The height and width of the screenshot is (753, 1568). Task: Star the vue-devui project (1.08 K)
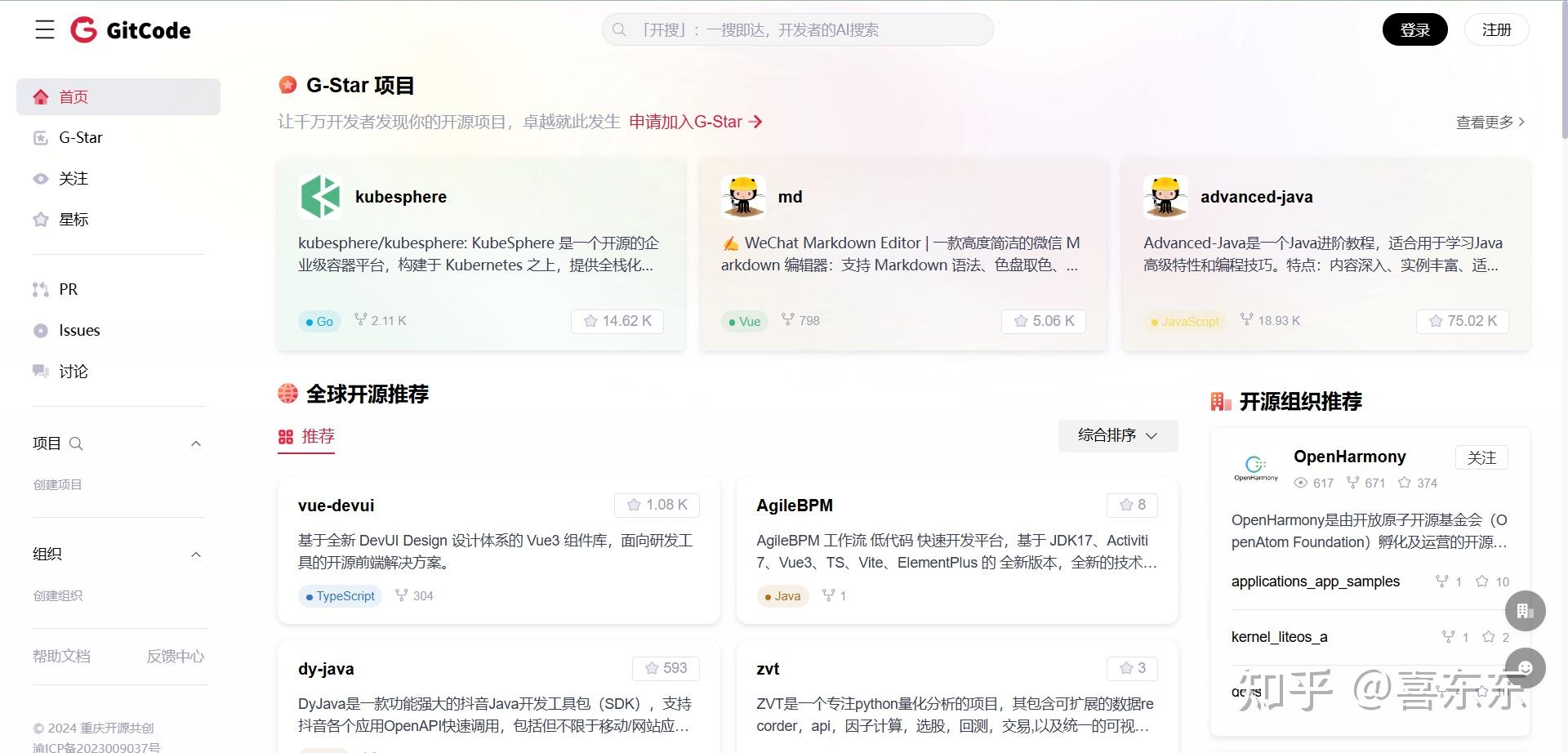(657, 505)
